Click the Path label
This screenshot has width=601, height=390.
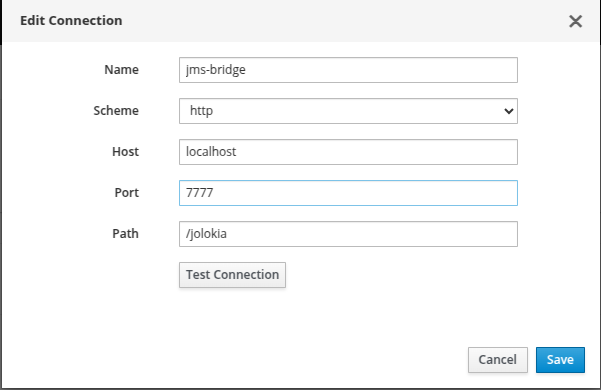[125, 234]
